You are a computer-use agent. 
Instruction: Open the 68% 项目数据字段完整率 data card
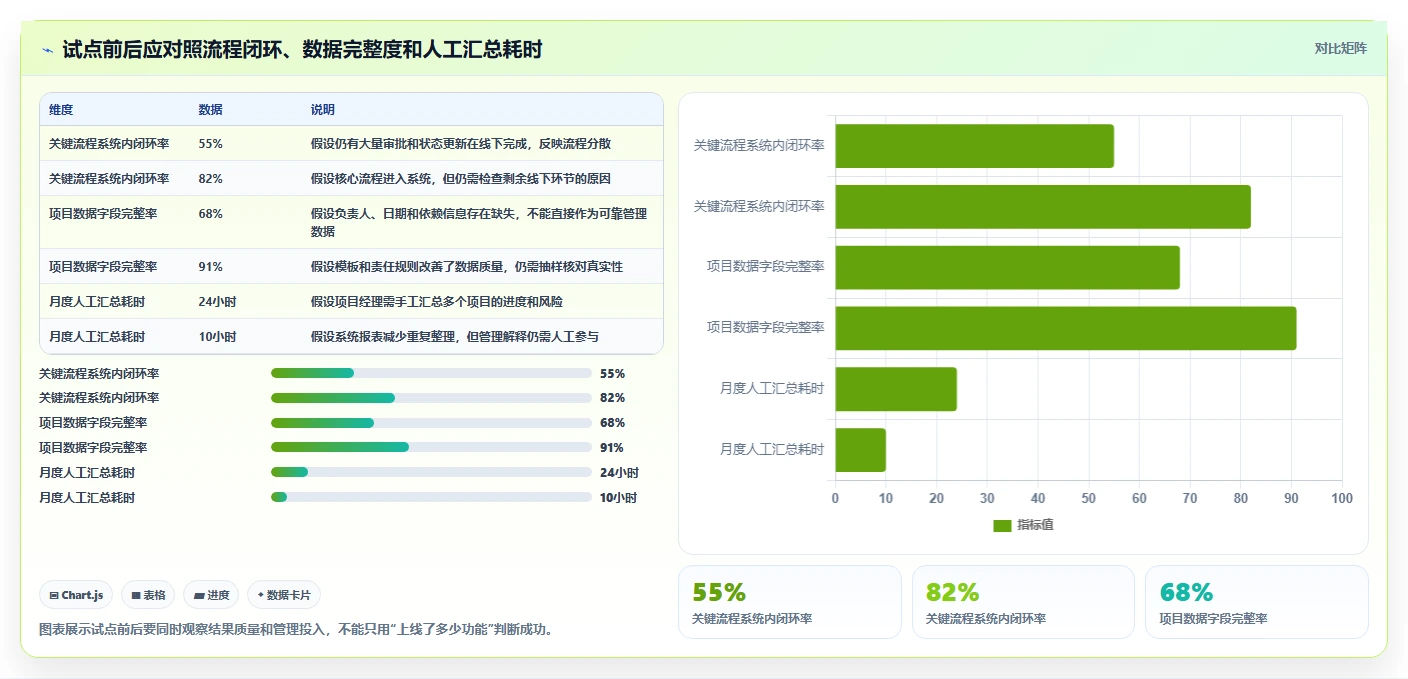(1257, 602)
